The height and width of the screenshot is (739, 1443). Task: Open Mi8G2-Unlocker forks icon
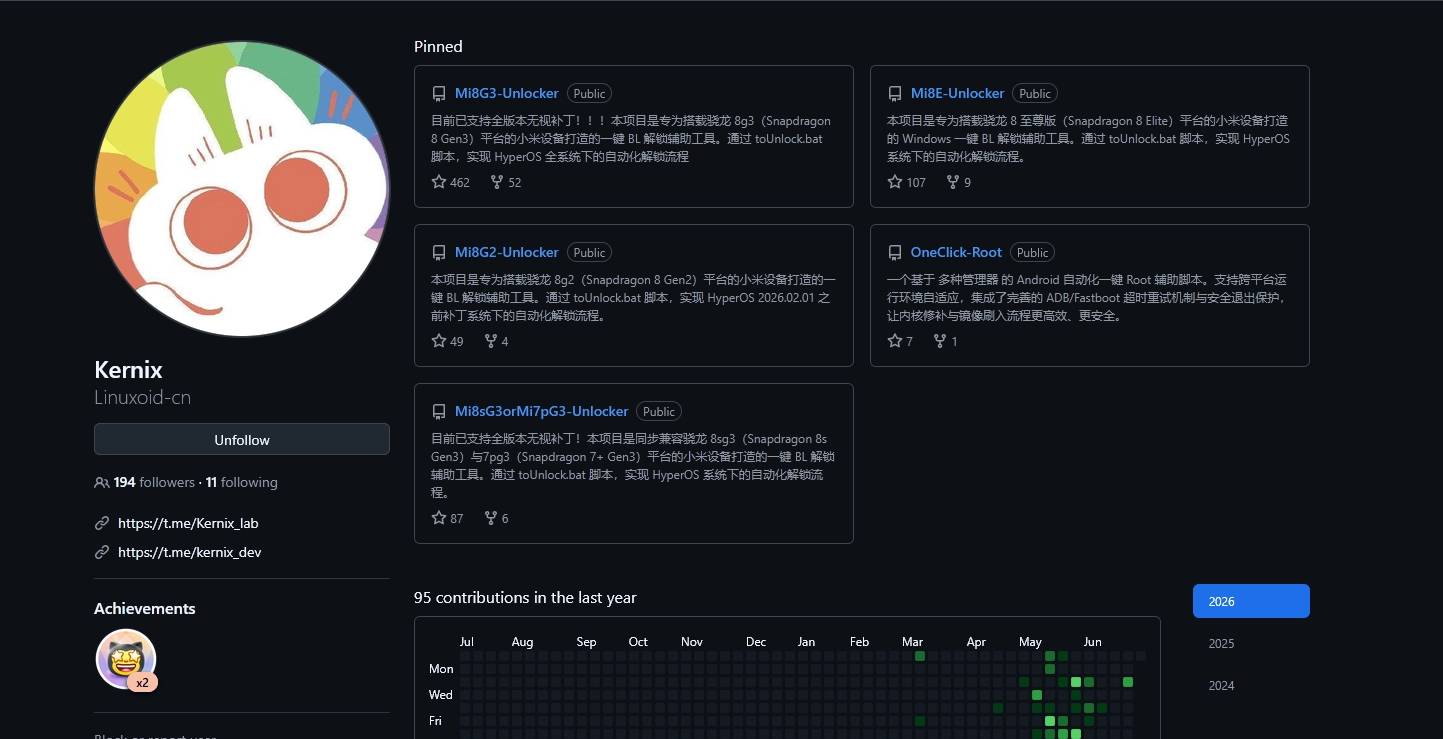[491, 341]
